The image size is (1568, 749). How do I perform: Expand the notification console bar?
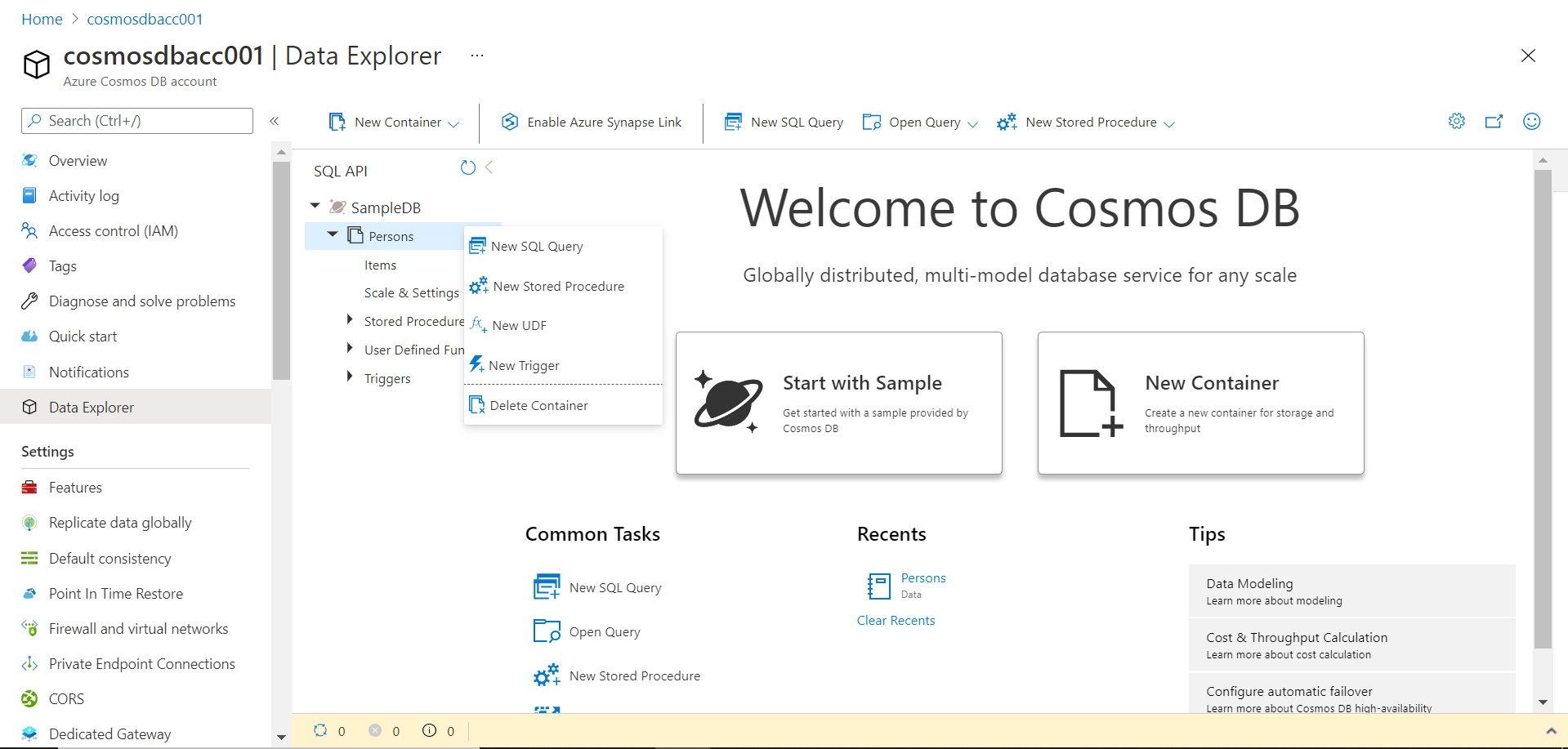tap(1551, 731)
